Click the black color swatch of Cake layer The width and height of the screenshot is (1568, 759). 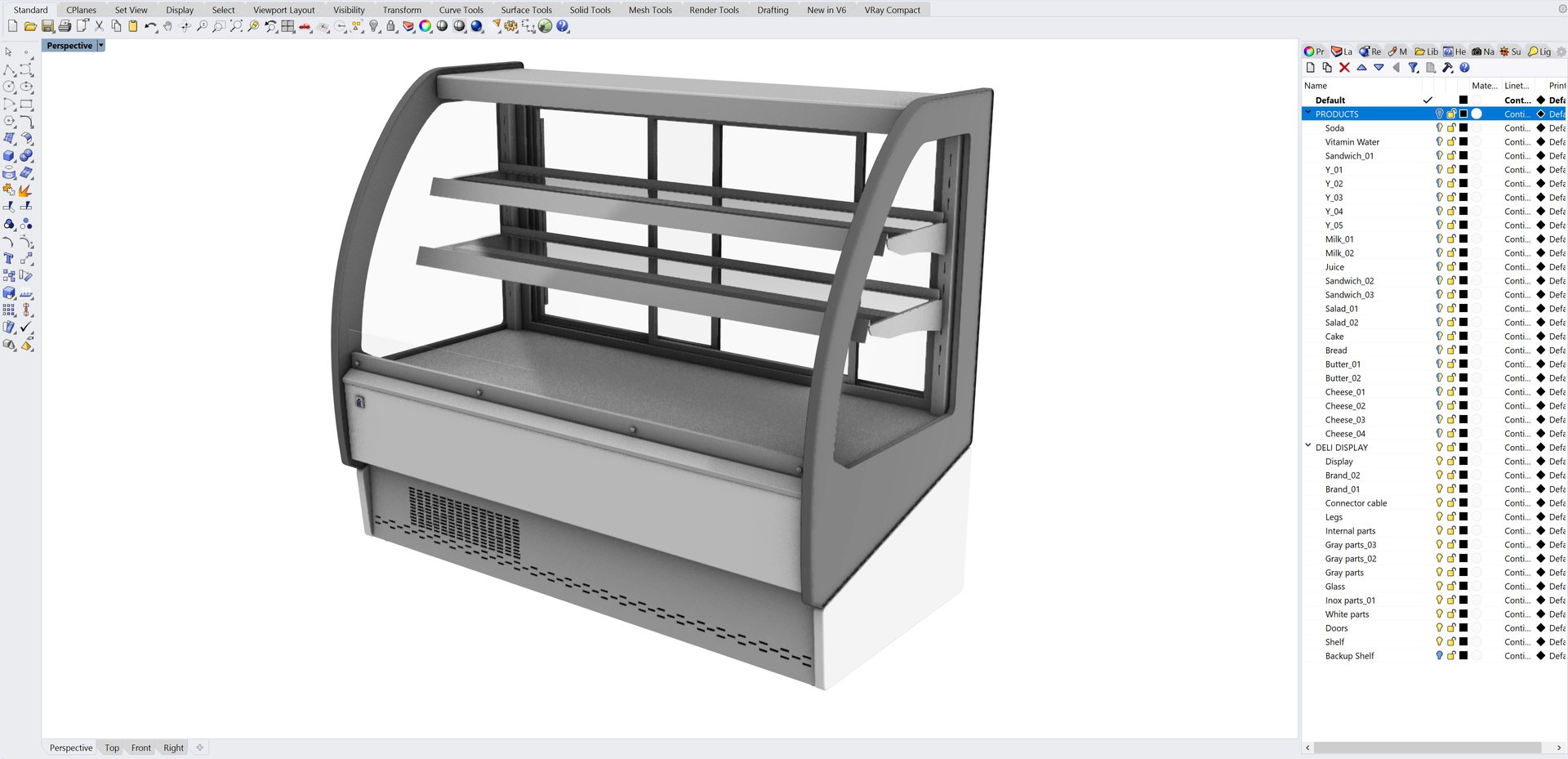click(x=1463, y=336)
